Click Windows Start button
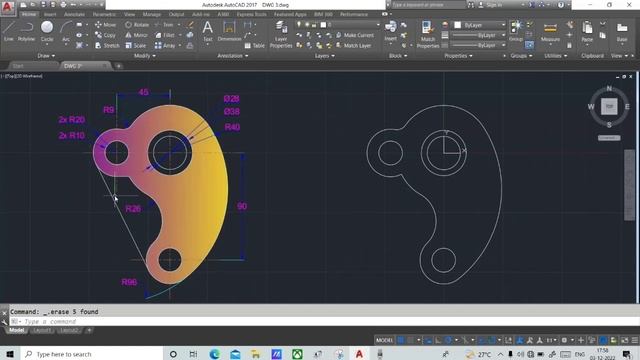The width and height of the screenshot is (640, 360). [x=10, y=354]
